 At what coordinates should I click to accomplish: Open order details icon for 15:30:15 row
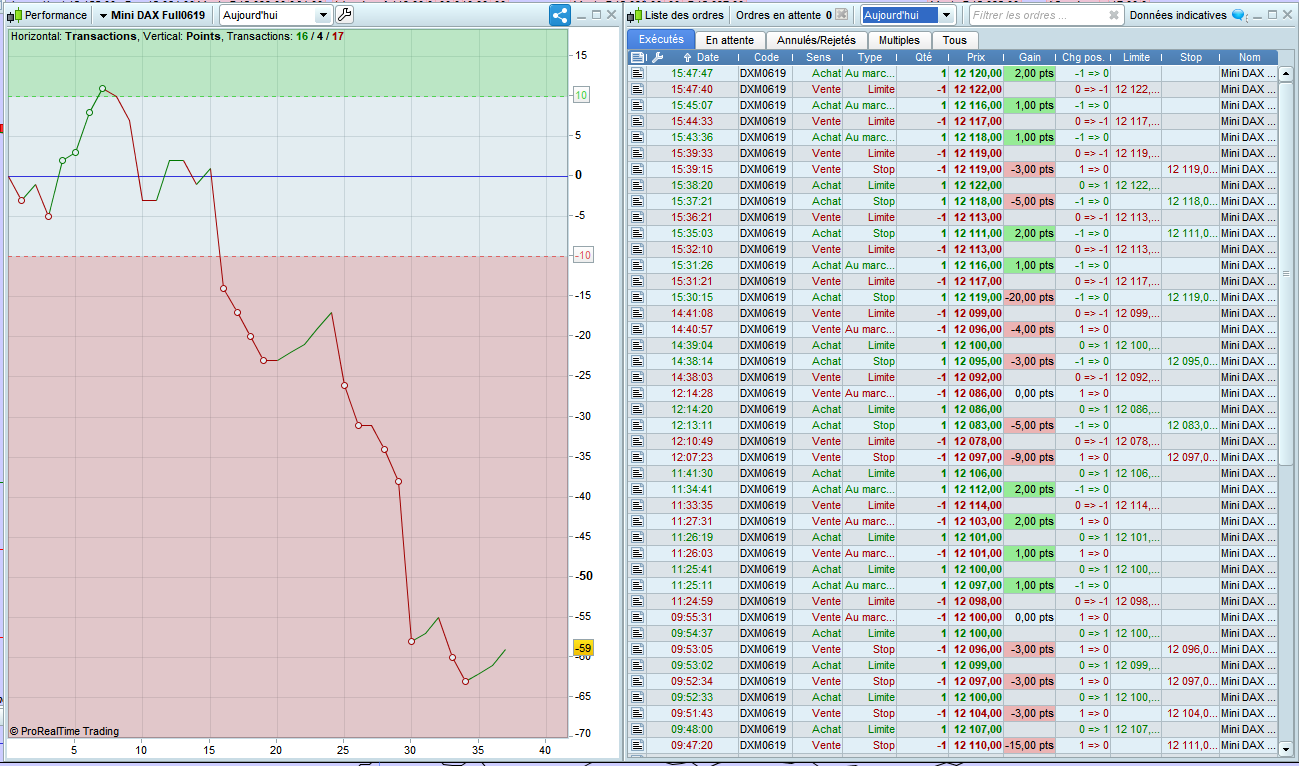pos(637,297)
